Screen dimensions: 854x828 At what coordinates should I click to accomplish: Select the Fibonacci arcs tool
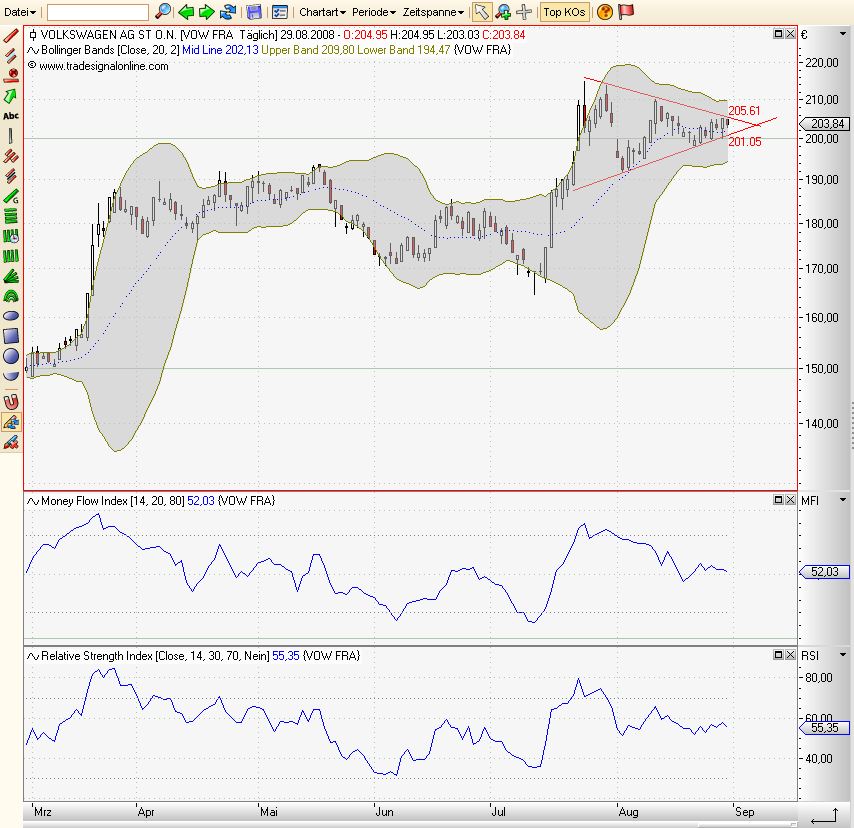[11, 296]
